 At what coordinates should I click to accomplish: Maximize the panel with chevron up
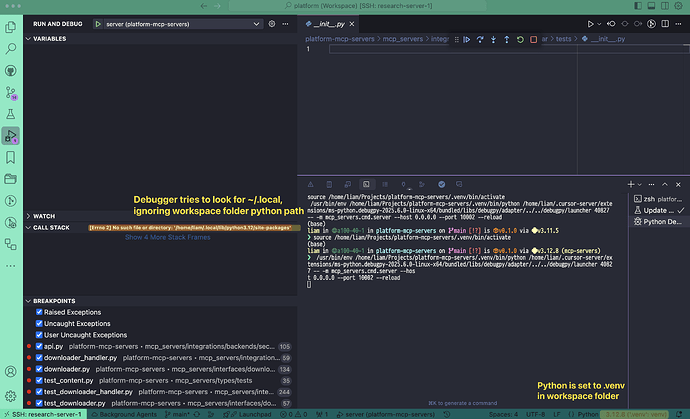(x=665, y=184)
